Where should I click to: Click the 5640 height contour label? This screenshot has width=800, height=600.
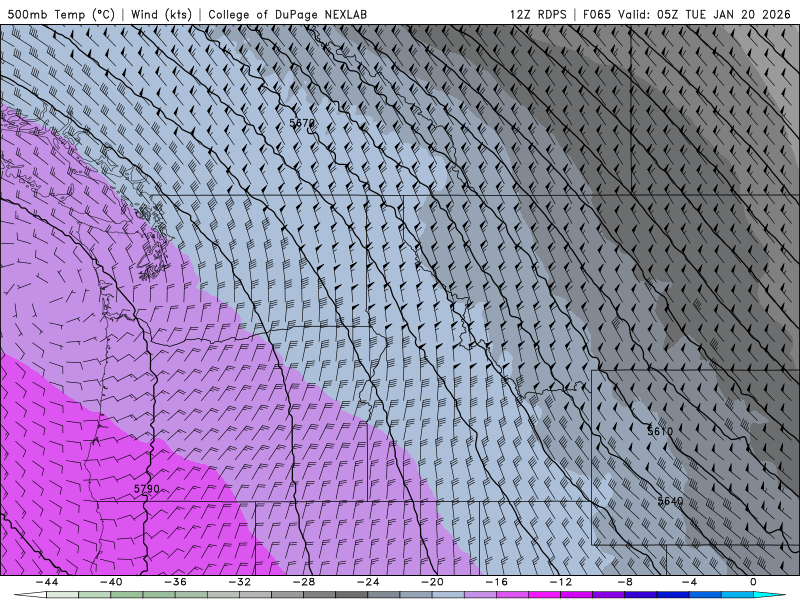coord(670,501)
